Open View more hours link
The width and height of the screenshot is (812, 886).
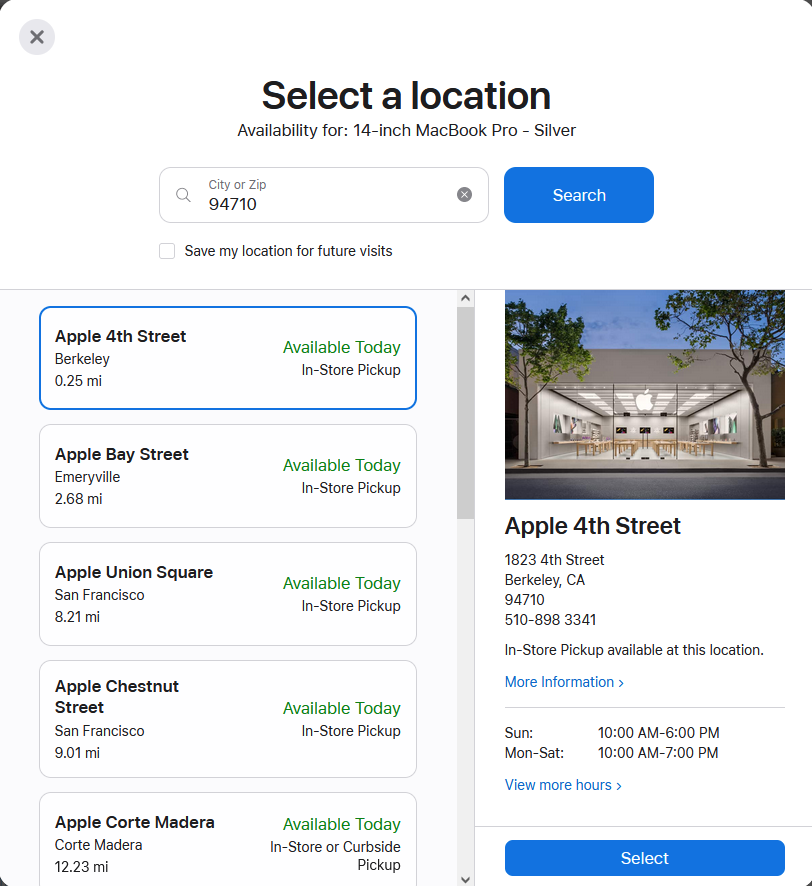563,785
